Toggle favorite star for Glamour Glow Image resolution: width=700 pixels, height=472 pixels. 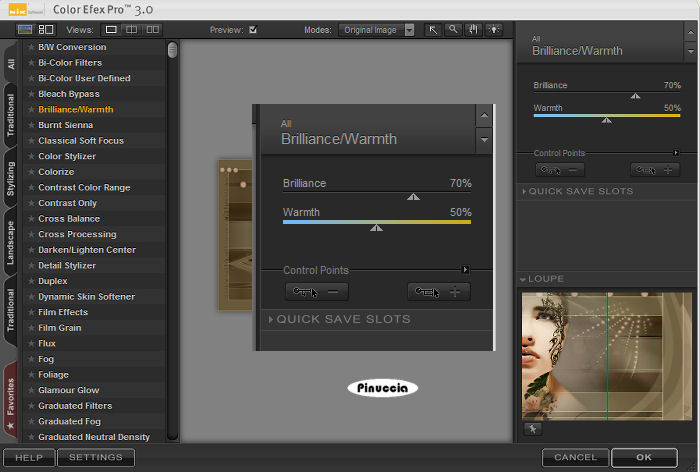click(x=31, y=390)
